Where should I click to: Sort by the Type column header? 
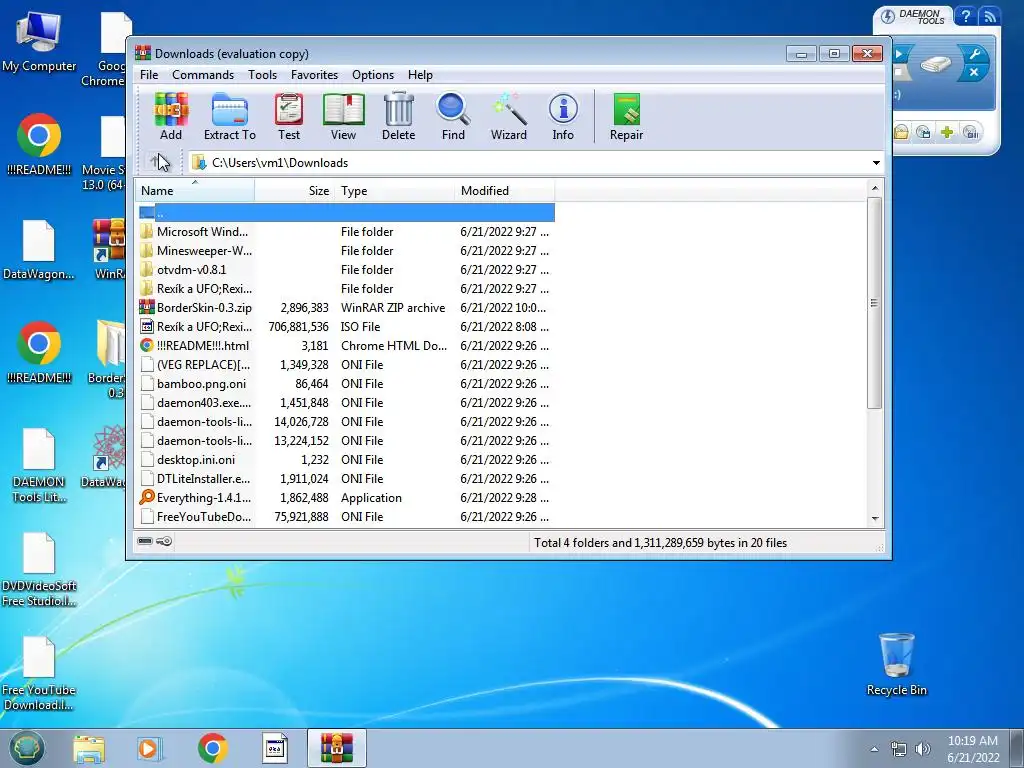(x=394, y=191)
